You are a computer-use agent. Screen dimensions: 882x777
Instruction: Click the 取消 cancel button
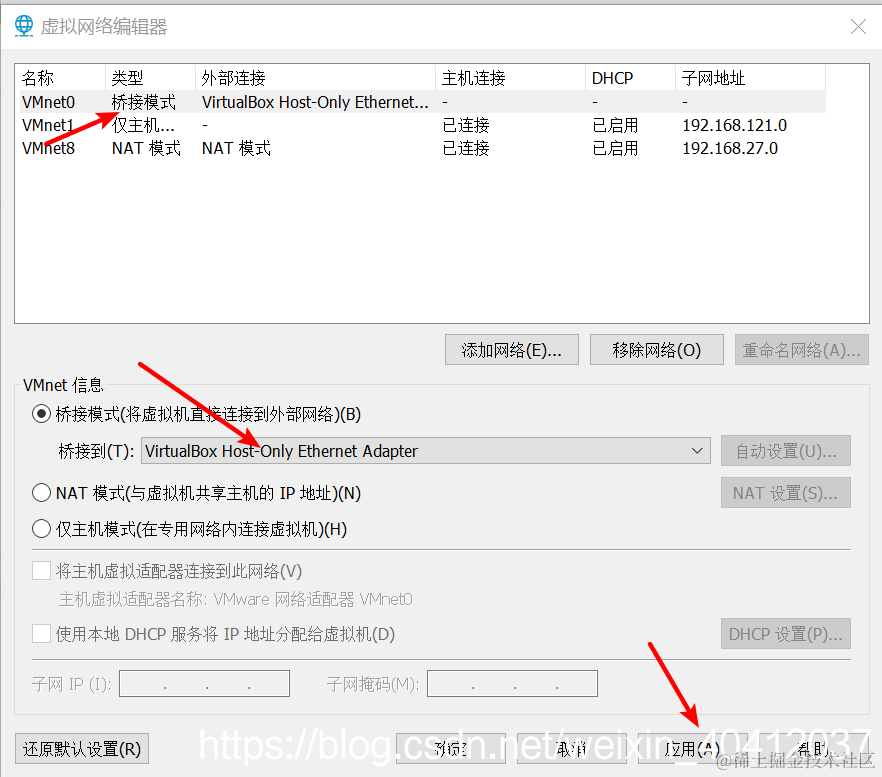pyautogui.click(x=571, y=749)
